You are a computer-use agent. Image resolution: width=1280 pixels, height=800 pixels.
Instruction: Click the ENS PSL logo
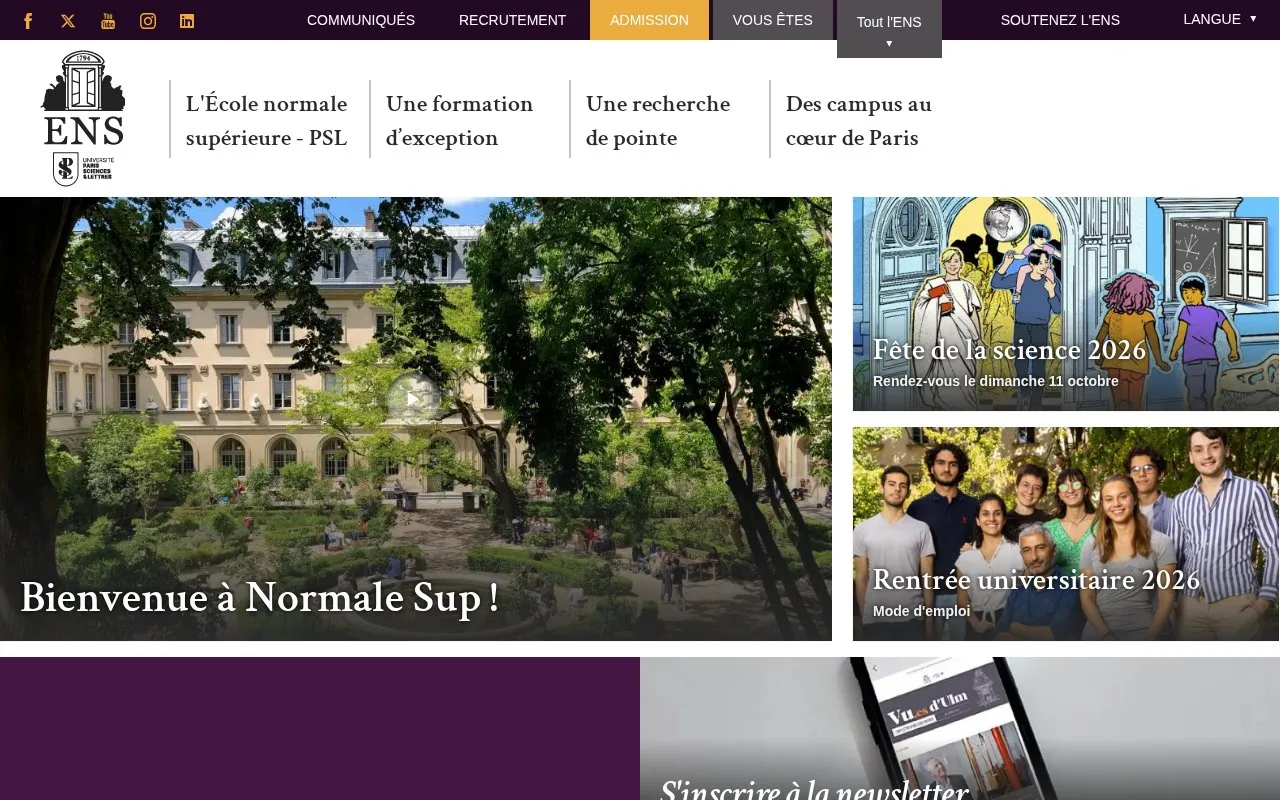pyautogui.click(x=83, y=118)
